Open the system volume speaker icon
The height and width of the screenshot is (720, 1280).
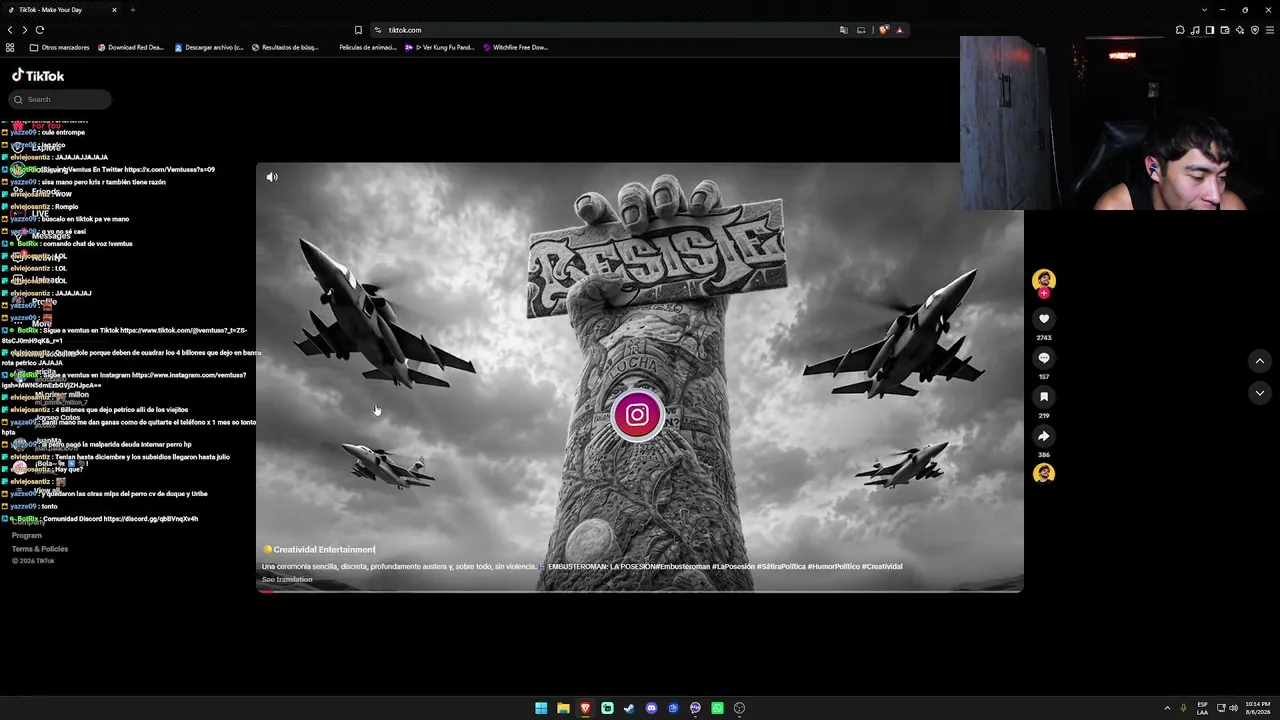(x=1233, y=708)
